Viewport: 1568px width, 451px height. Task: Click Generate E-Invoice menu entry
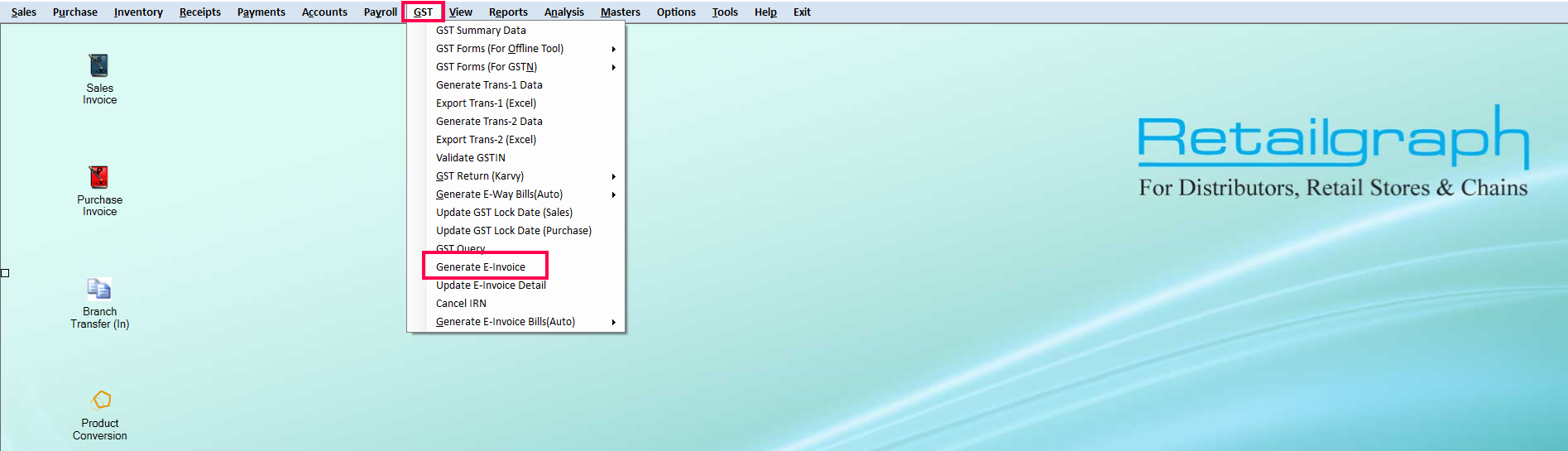coord(515,267)
